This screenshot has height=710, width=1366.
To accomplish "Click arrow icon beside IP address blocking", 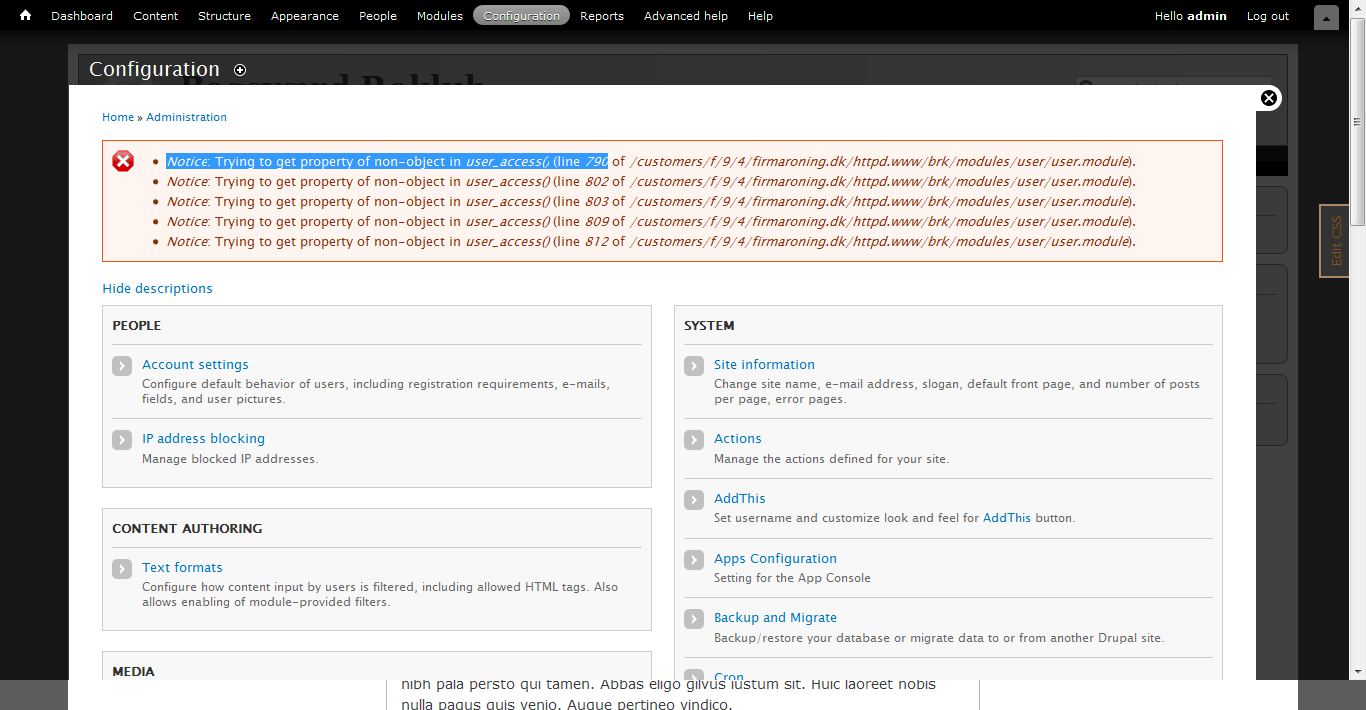I will 122,440.
